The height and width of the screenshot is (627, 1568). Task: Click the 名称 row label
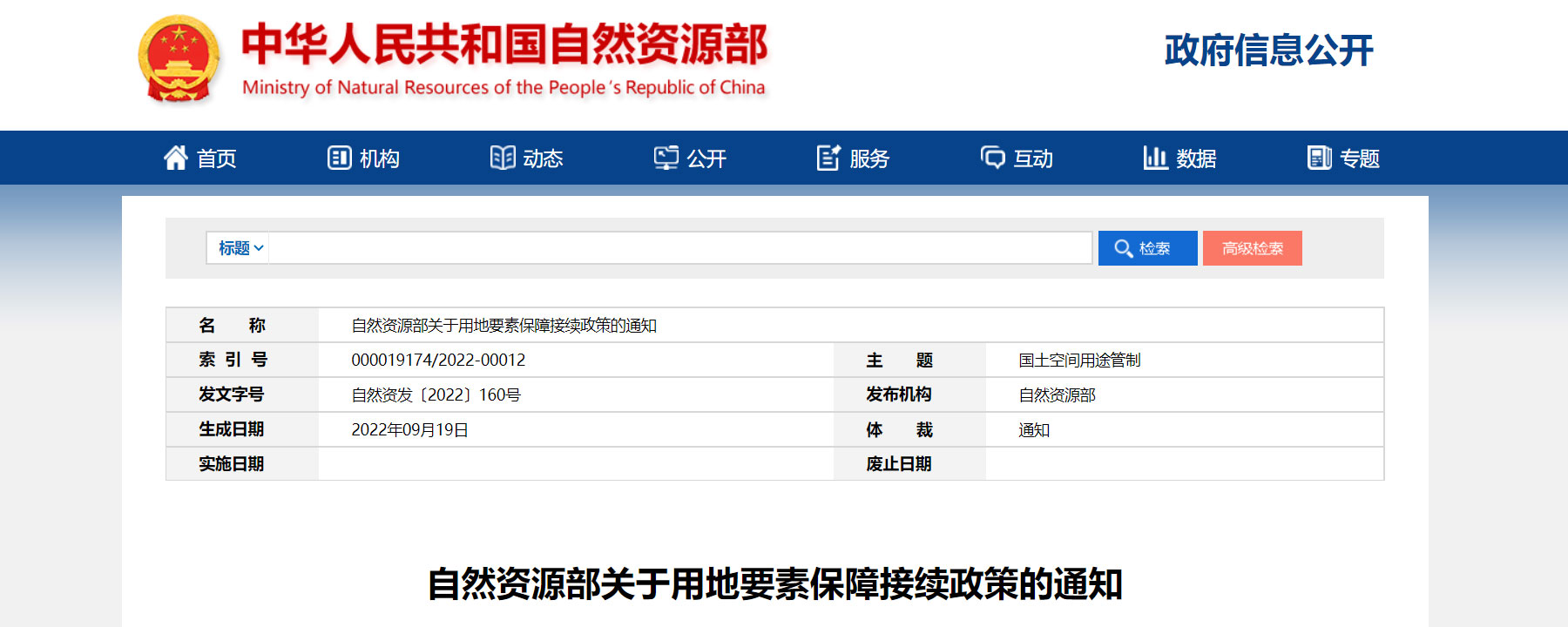pyautogui.click(x=232, y=325)
